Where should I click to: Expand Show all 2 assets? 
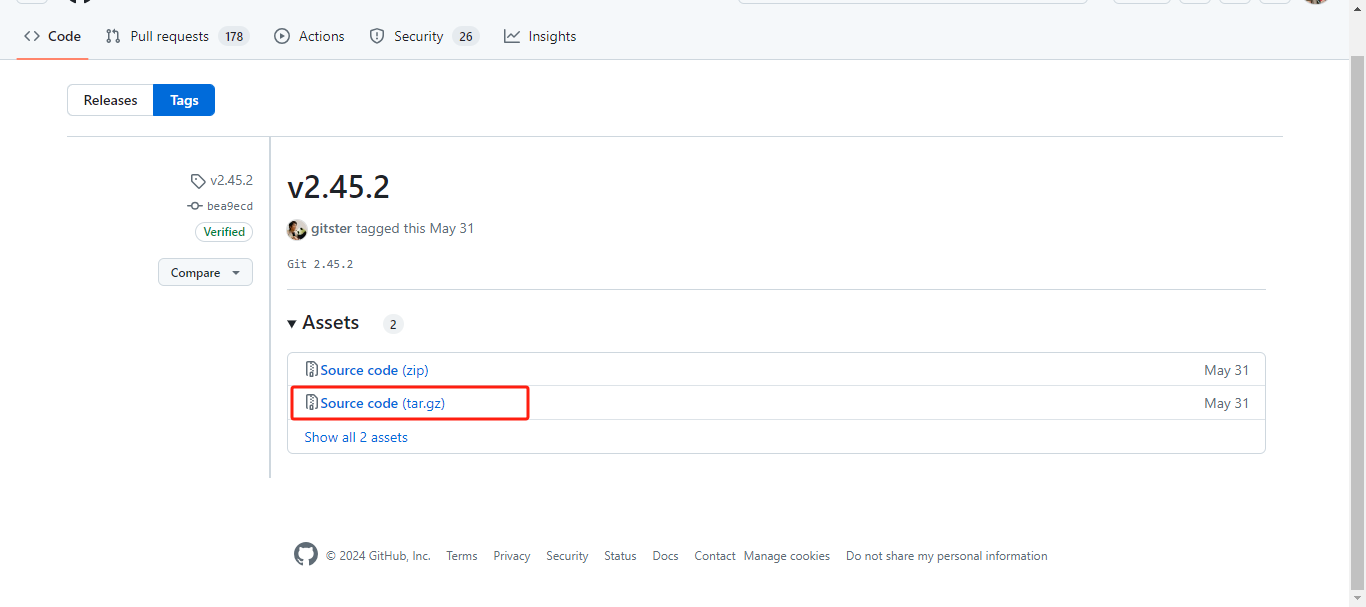356,437
